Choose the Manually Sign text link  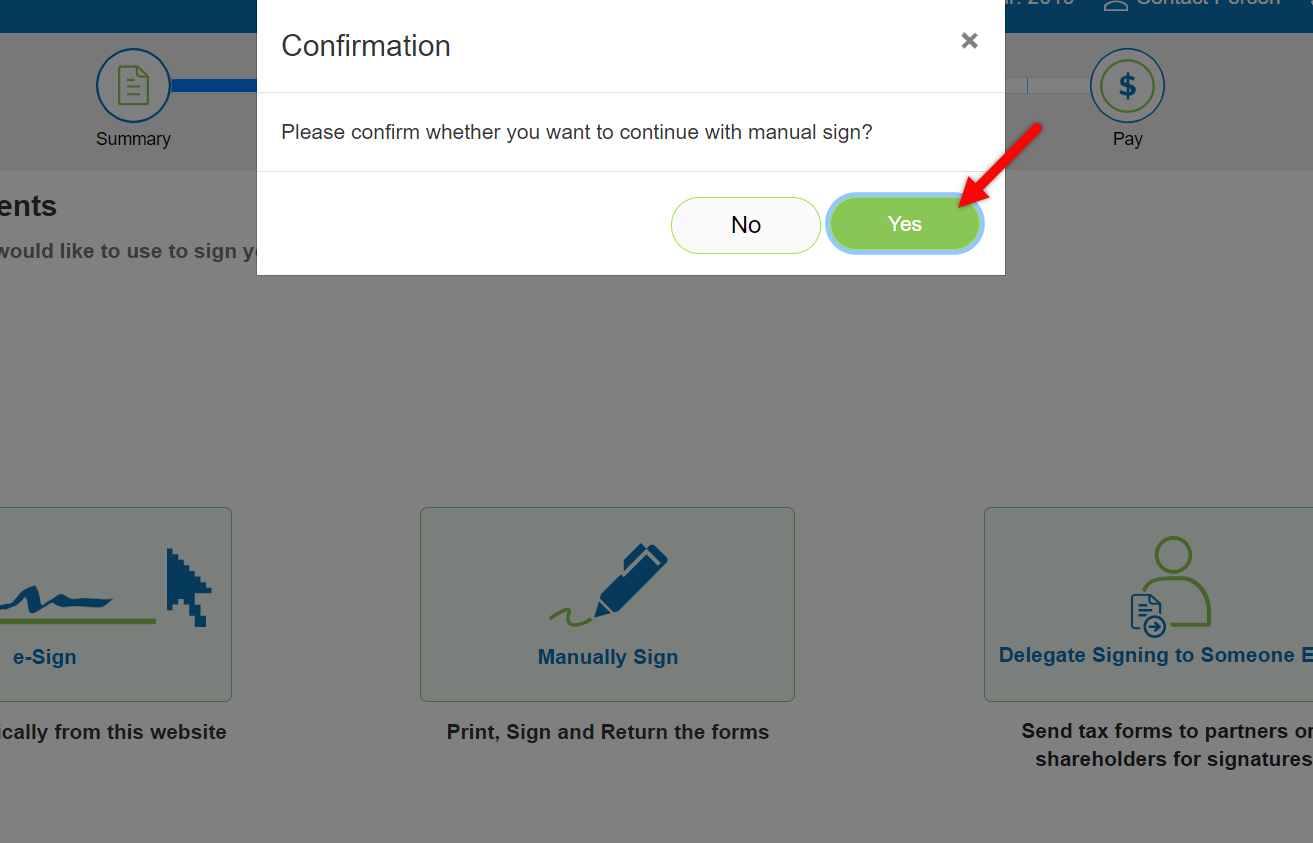[608, 657]
